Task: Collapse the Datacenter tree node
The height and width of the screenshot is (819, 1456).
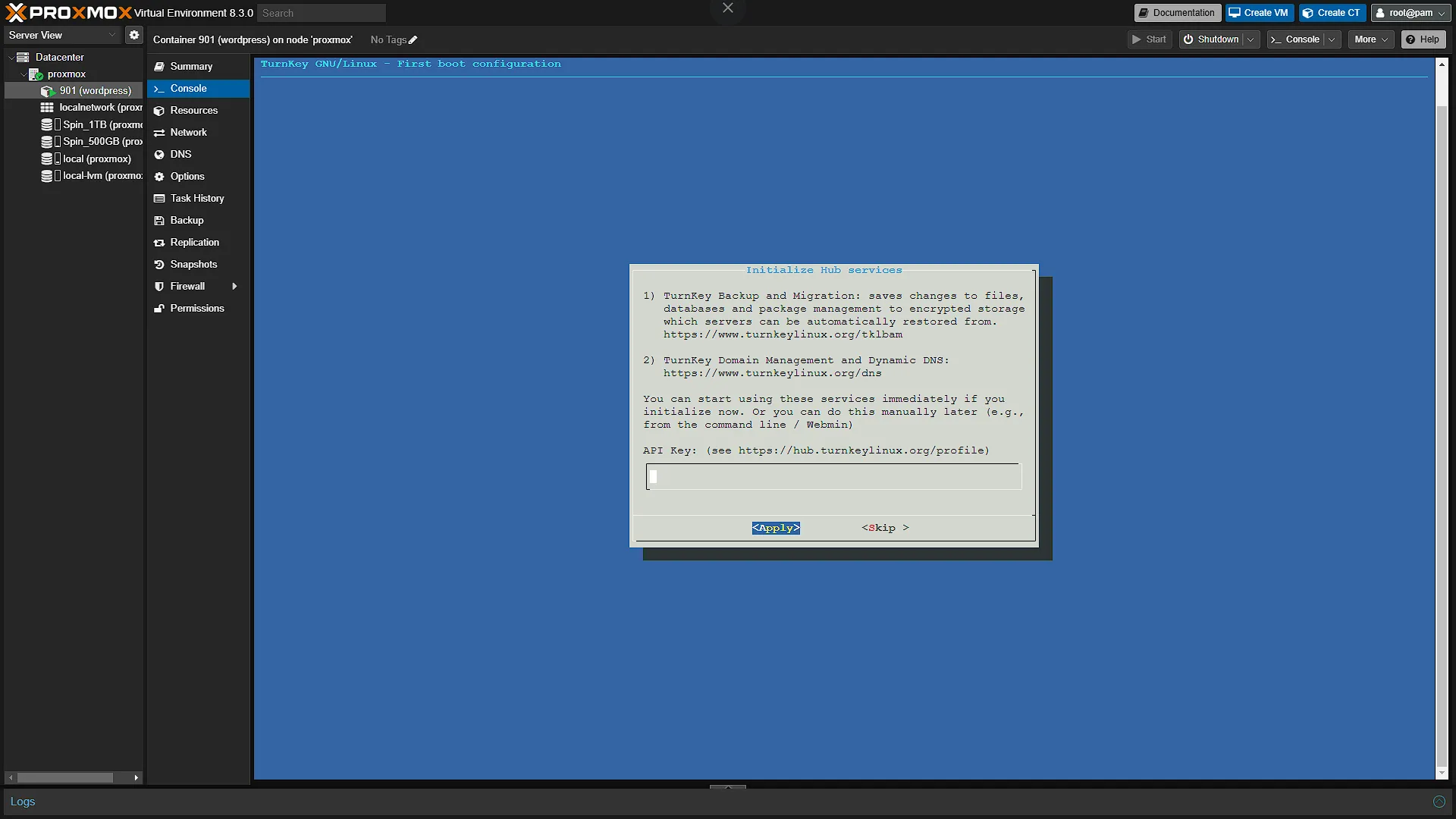Action: (11, 57)
